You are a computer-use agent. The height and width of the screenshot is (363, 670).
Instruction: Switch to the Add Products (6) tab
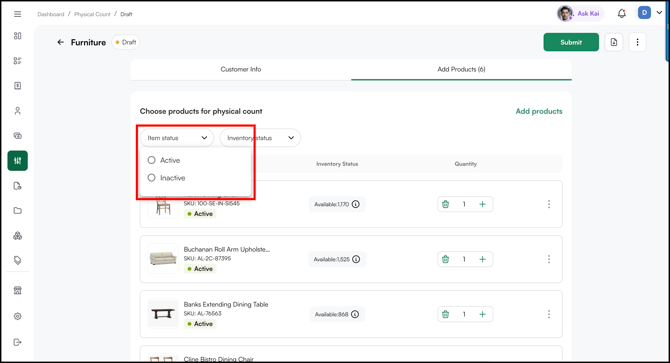pos(461,69)
